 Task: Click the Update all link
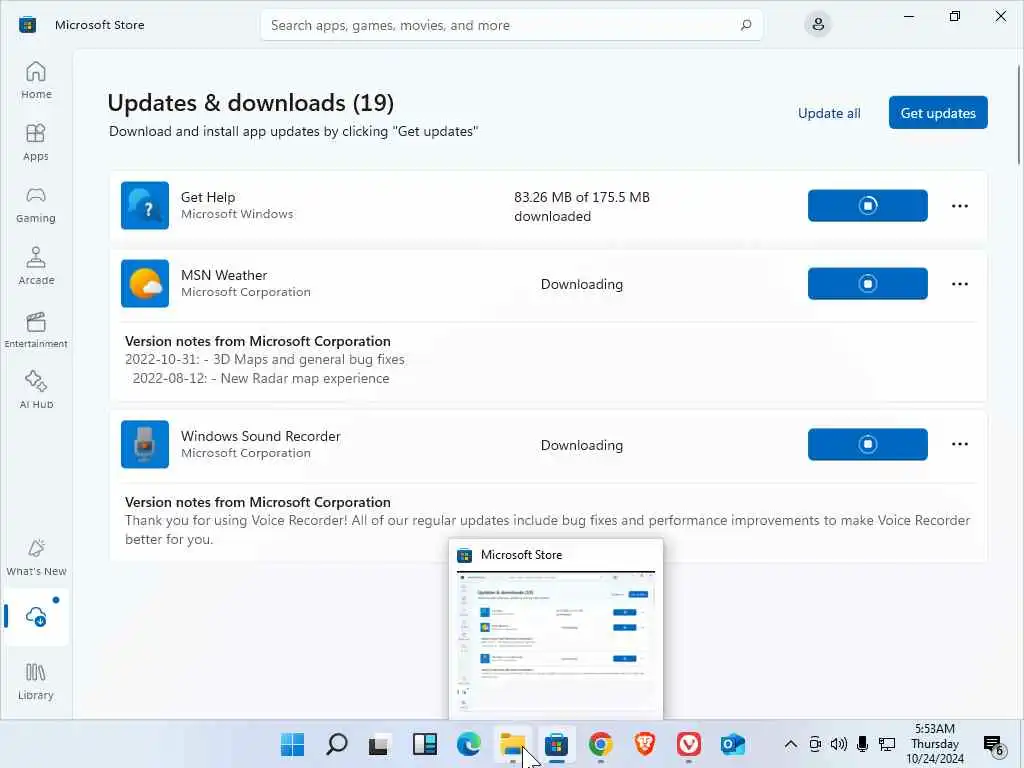[829, 113]
